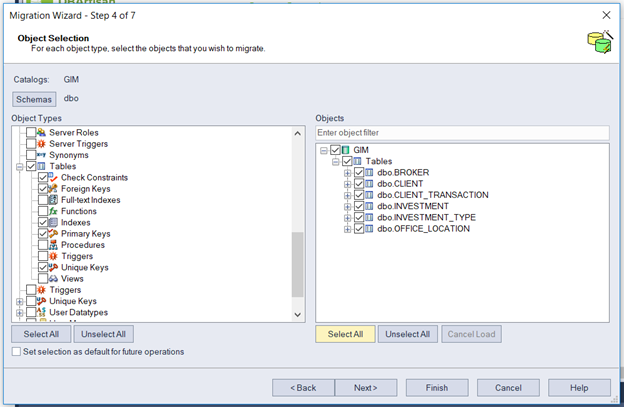Image resolution: width=624 pixels, height=407 pixels.
Task: Click the Finish button
Action: (437, 388)
